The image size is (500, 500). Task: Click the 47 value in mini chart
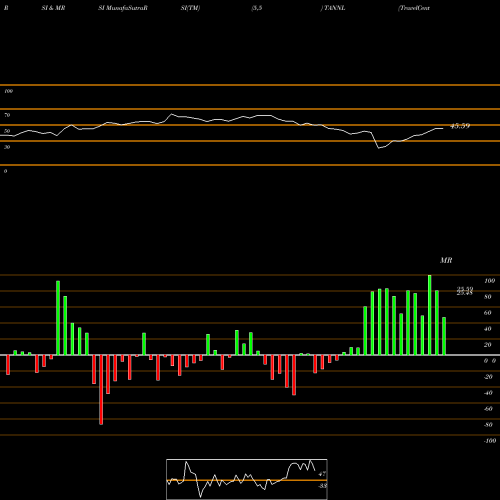click(322, 474)
